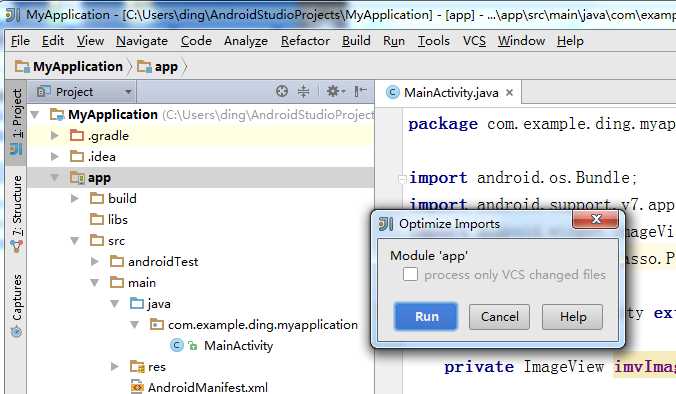676x394 pixels.
Task: Click the MyApplication breadcrumb folder icon
Action: [22, 66]
